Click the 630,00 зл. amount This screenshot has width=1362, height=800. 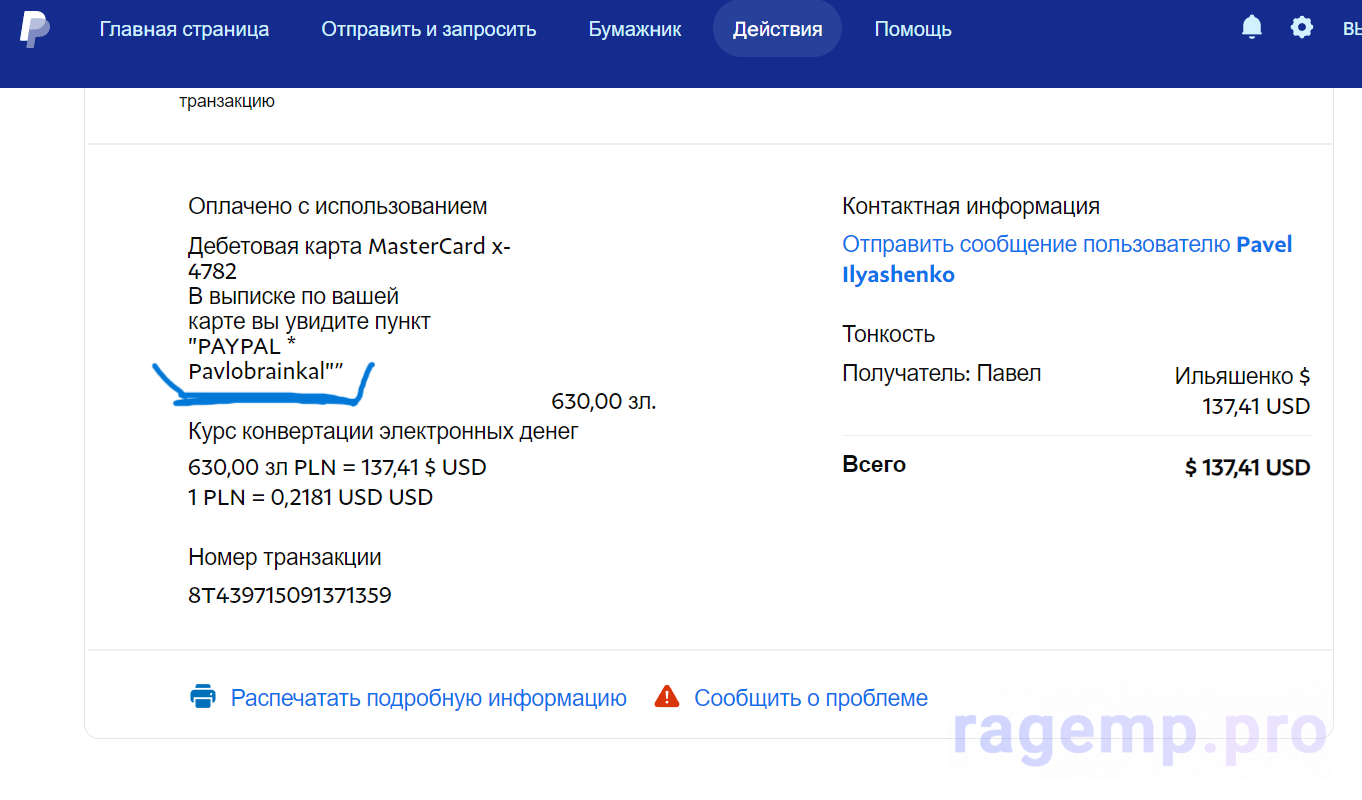(x=604, y=402)
